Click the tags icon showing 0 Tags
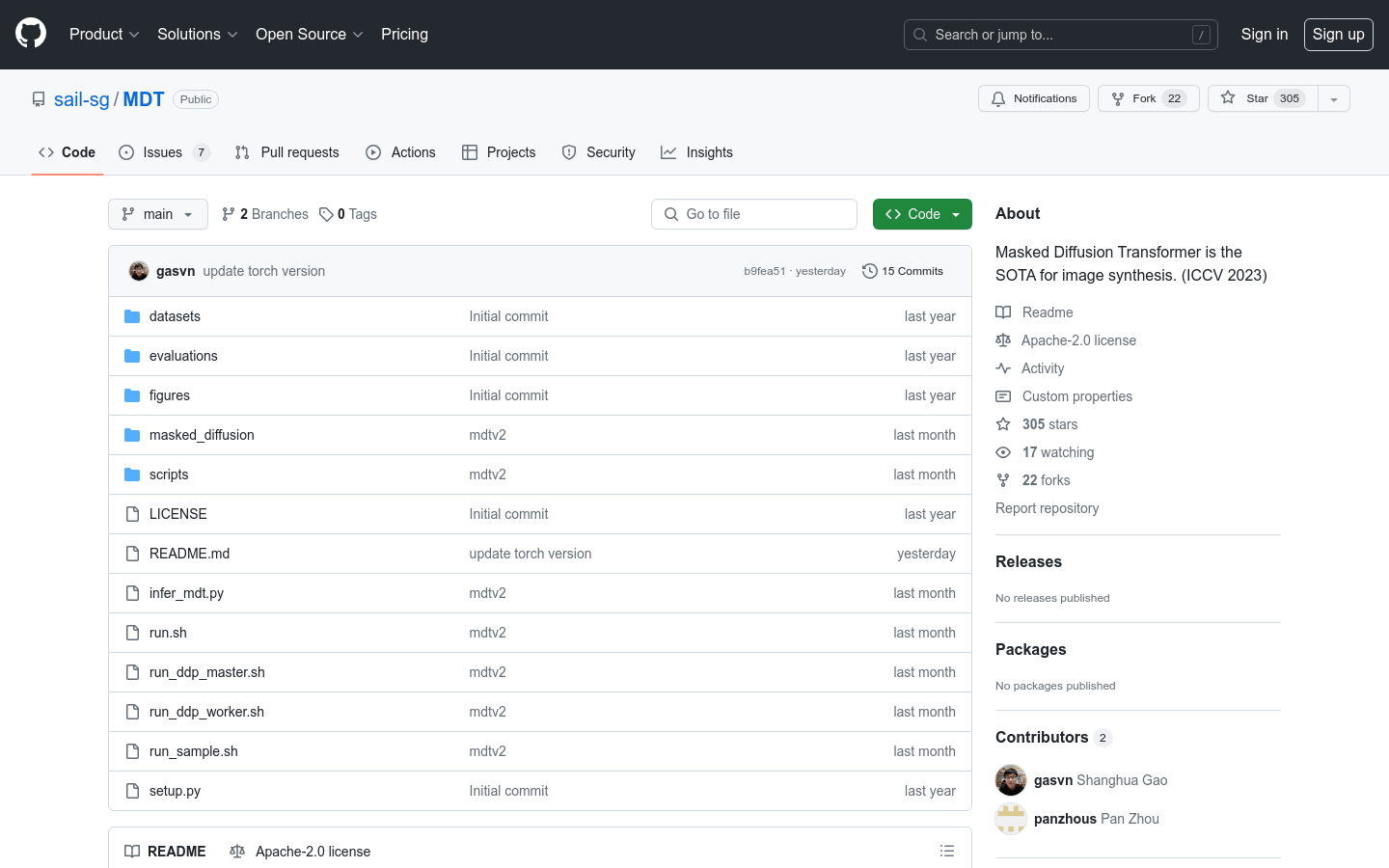1389x868 pixels. (327, 214)
